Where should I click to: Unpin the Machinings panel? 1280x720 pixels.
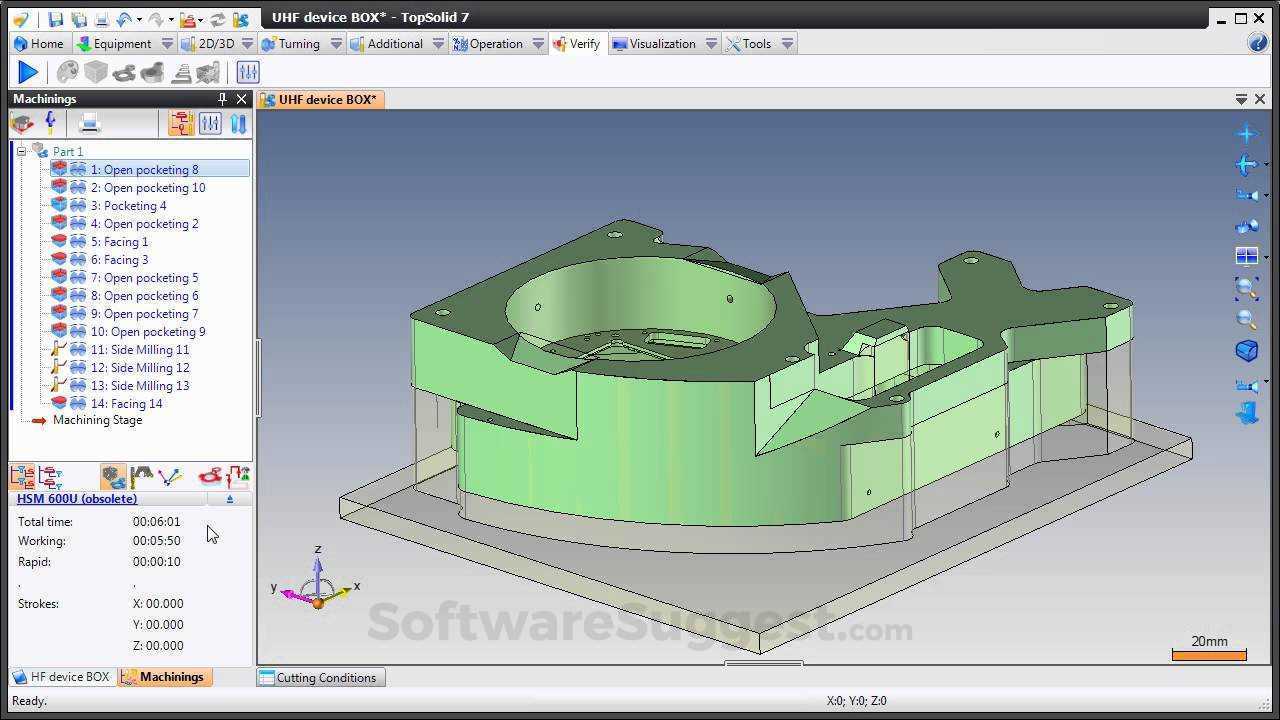pyautogui.click(x=224, y=98)
